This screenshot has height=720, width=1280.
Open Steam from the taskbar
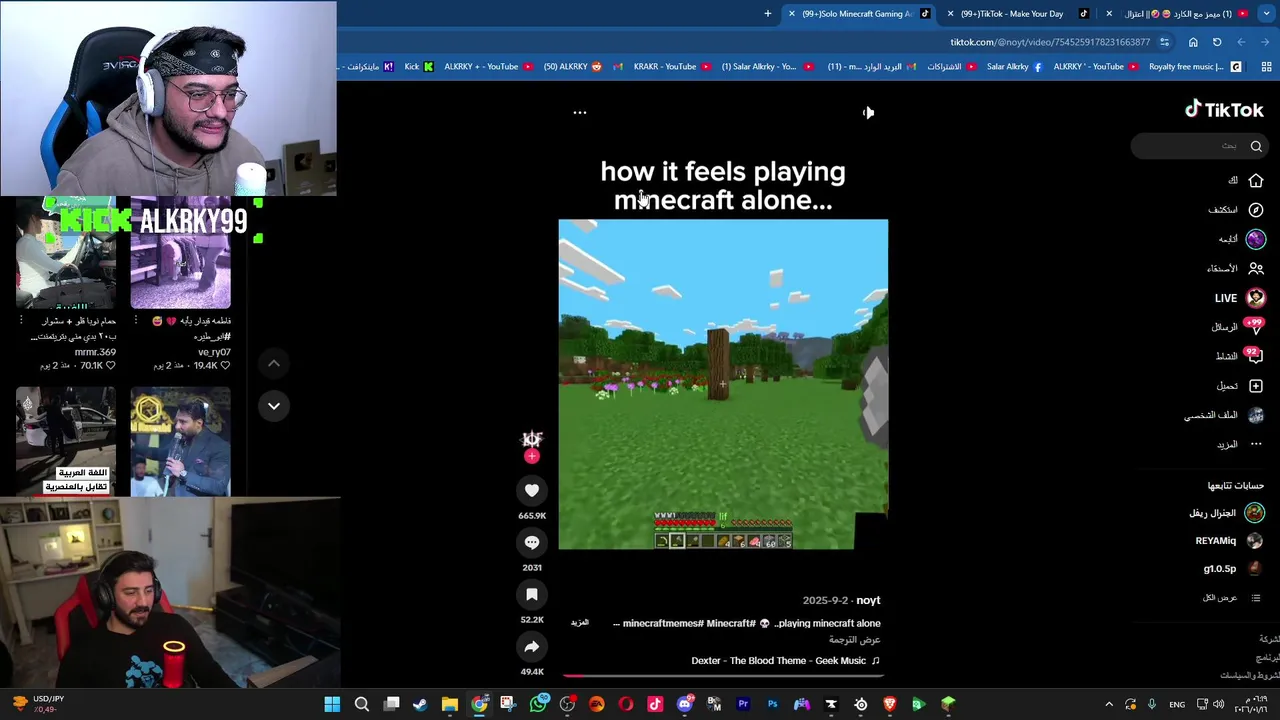tap(420, 704)
